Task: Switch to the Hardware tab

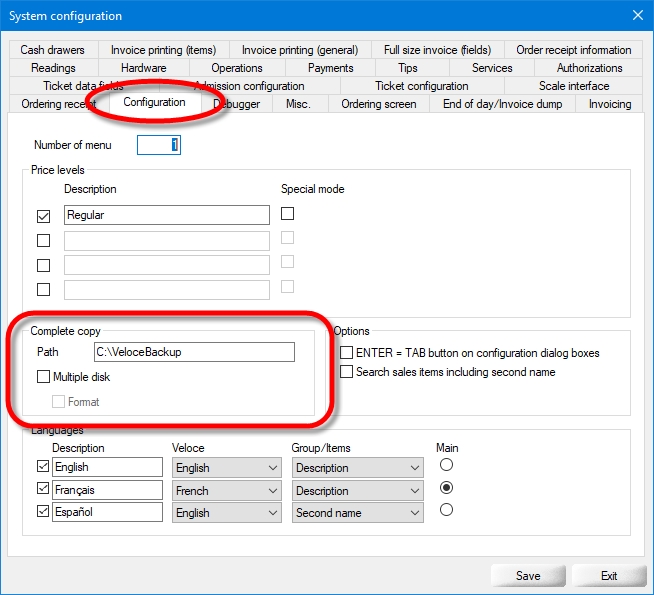Action: coord(143,68)
